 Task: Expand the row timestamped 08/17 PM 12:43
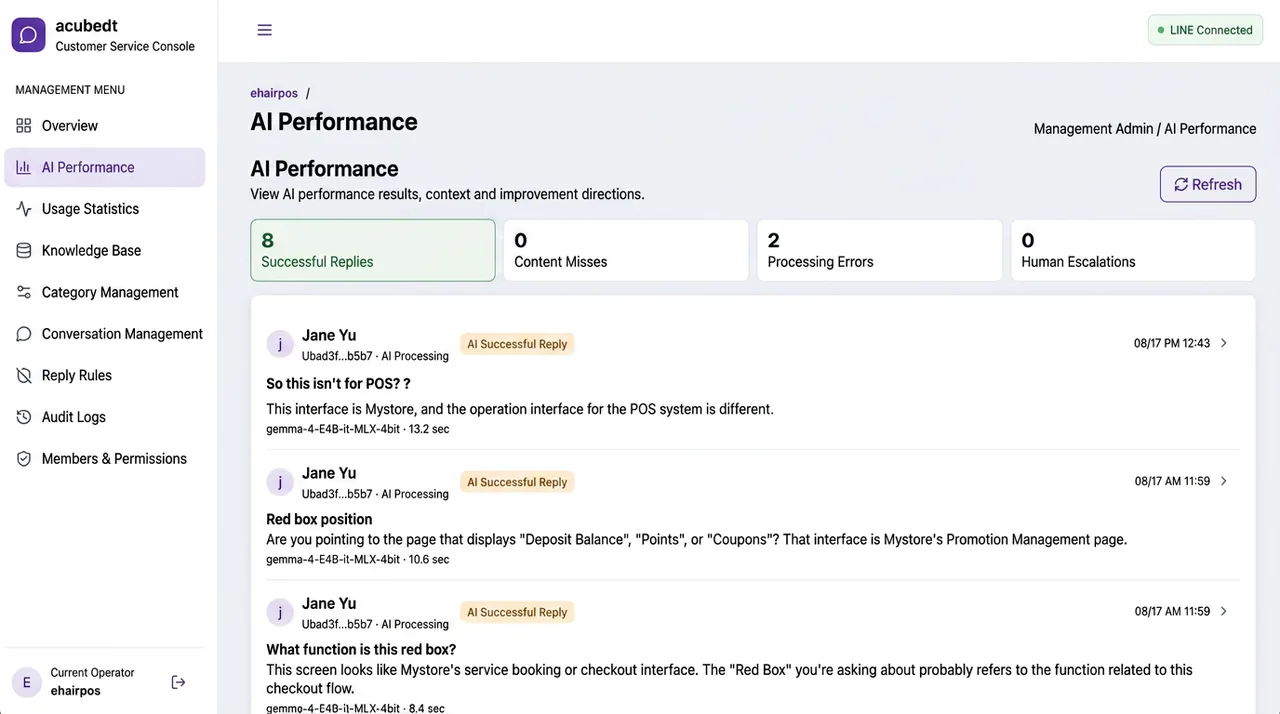click(x=1224, y=343)
